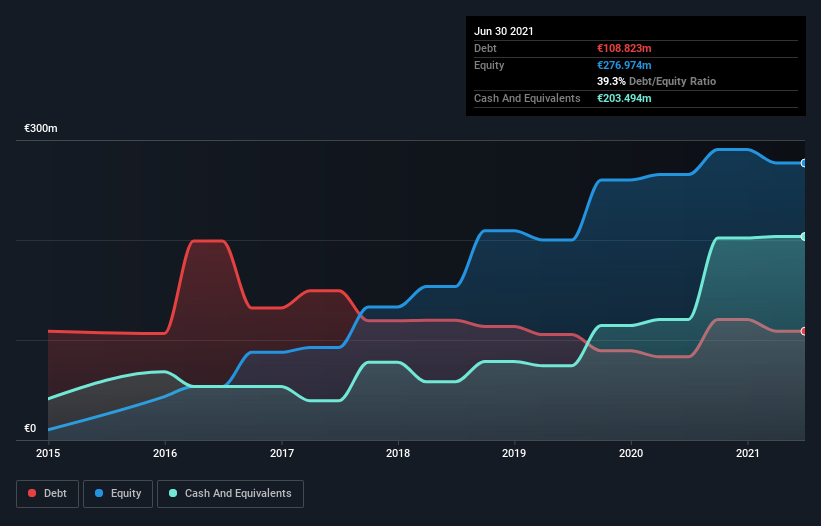This screenshot has width=821, height=526.
Task: Toggle the Debt series legend button
Action: click(47, 494)
